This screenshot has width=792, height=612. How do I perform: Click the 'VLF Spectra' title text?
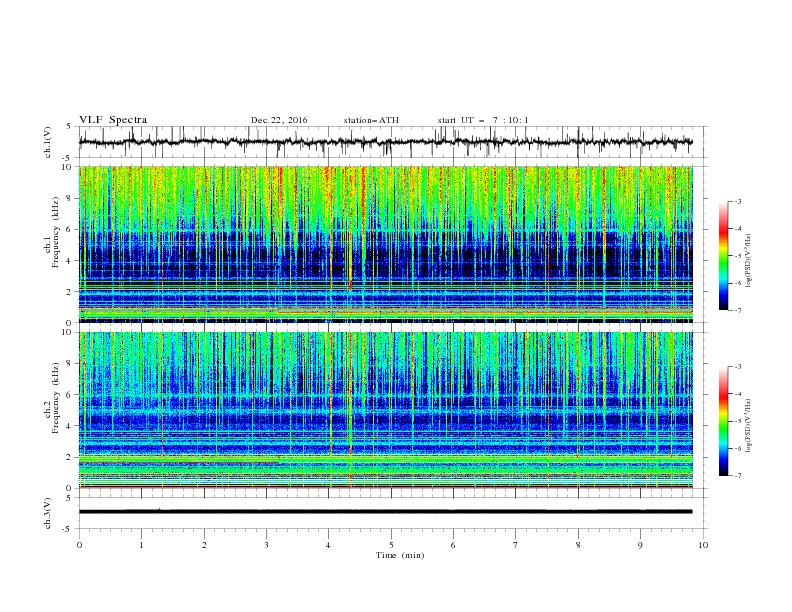click(x=113, y=120)
